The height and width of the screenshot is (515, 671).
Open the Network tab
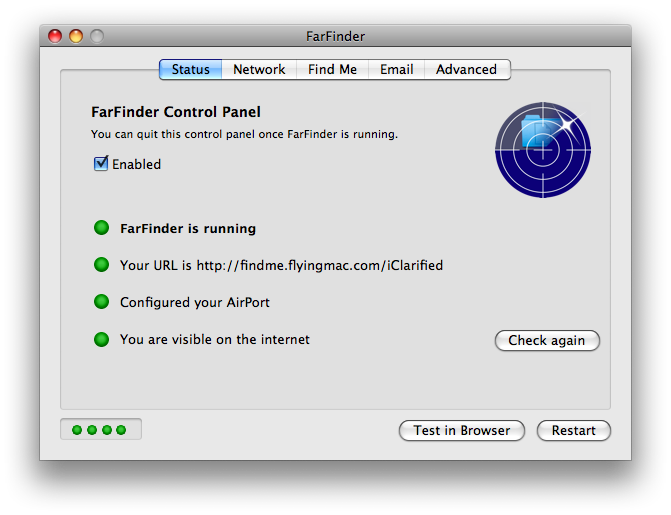259,69
